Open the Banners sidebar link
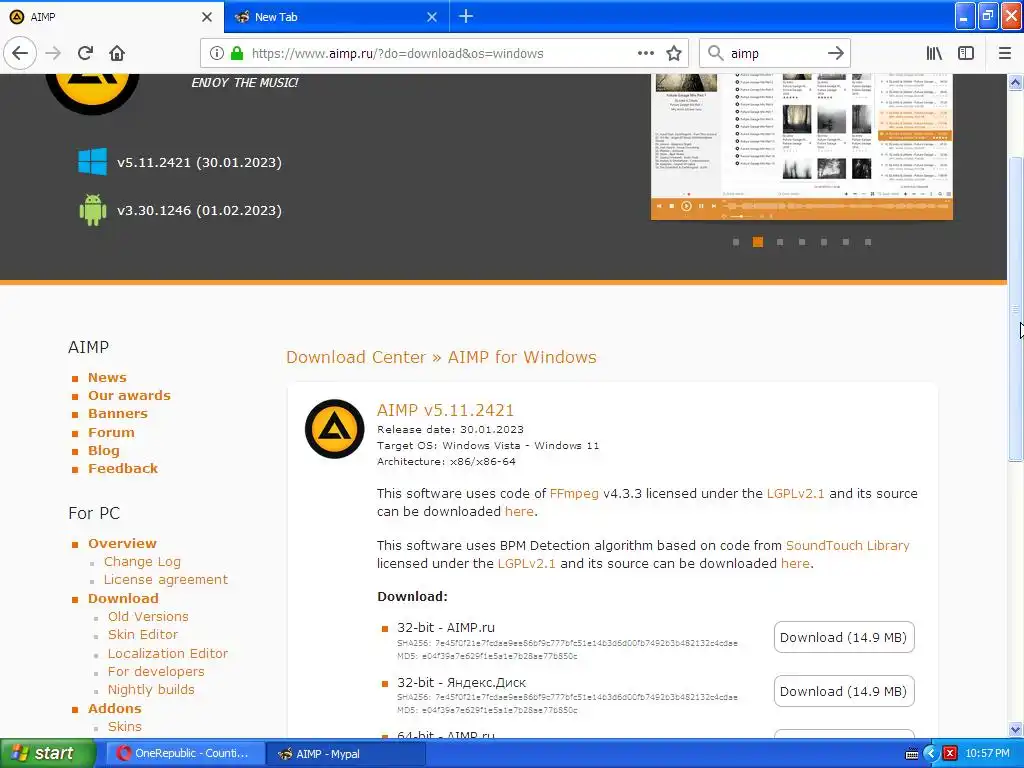1024x768 pixels. (x=118, y=413)
